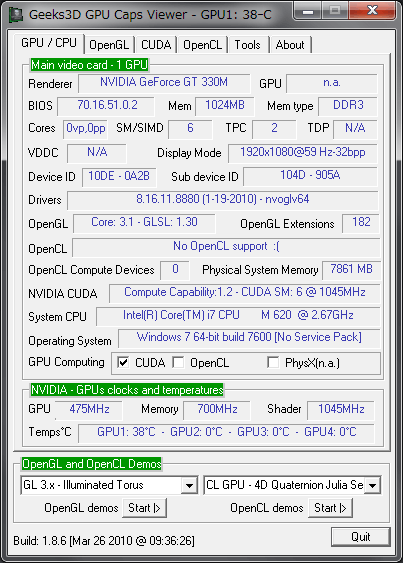Start the OpenCL demo
This screenshot has width=403, height=563.
(330, 508)
